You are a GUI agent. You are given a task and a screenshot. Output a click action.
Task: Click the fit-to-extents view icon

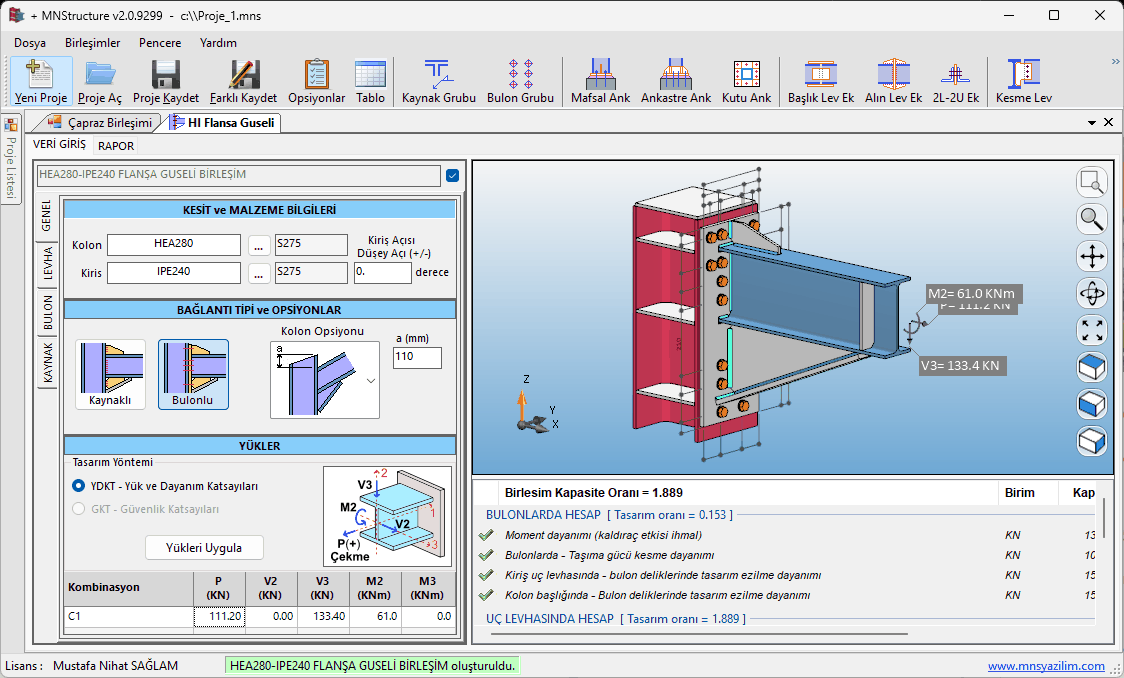(1092, 330)
